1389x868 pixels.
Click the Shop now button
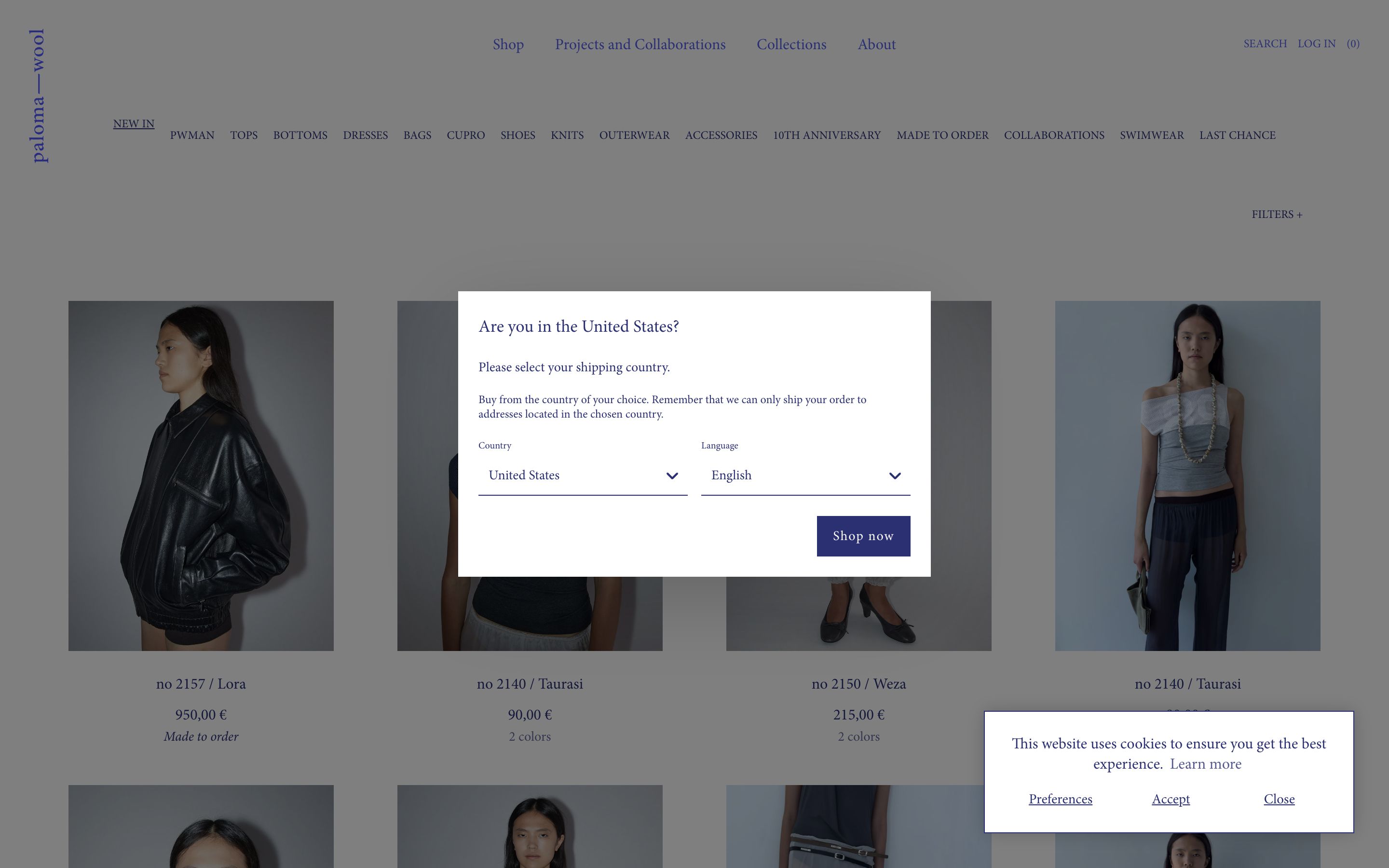click(x=863, y=536)
